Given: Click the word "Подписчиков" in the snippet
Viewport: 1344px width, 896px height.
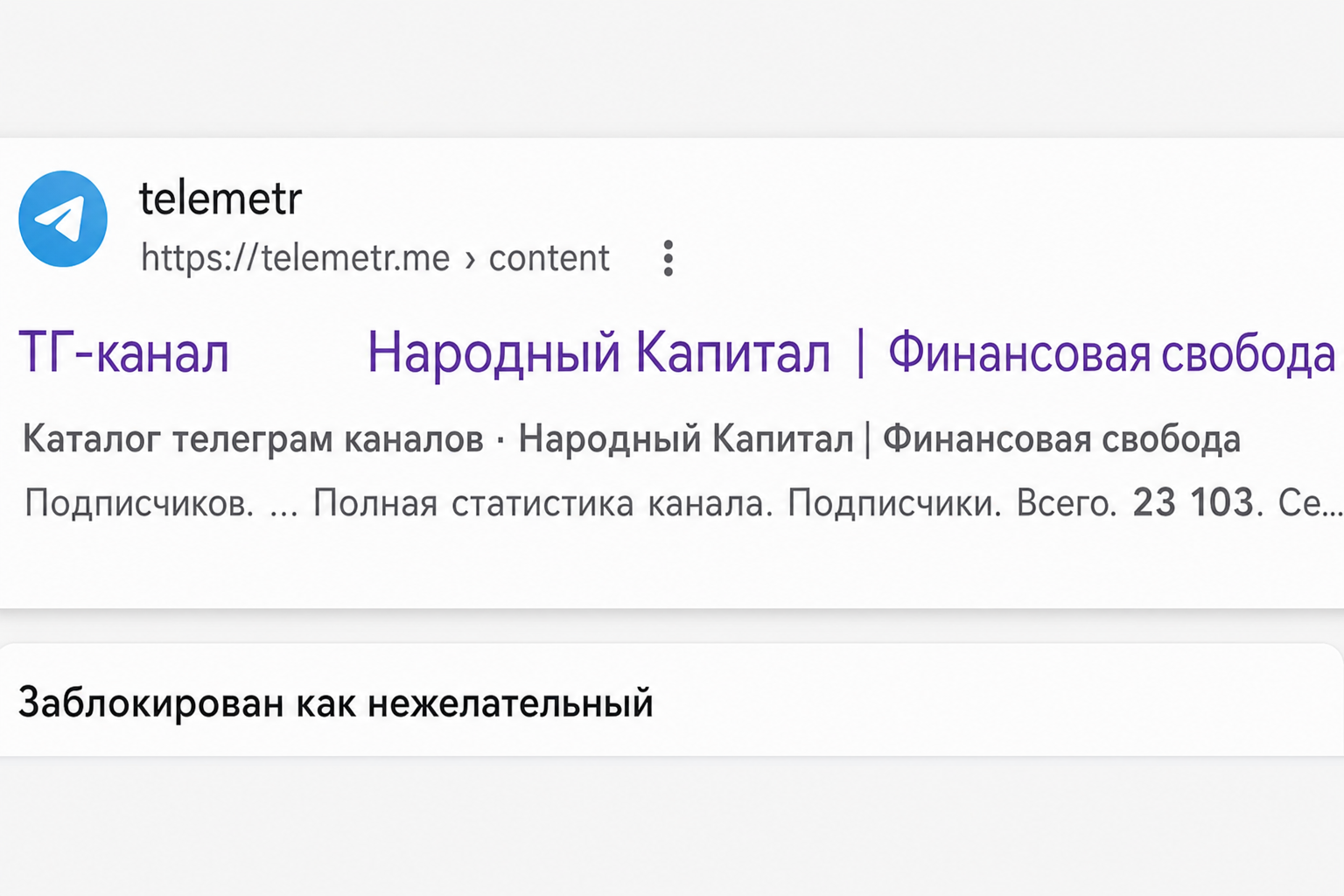Looking at the screenshot, I should tap(139, 504).
